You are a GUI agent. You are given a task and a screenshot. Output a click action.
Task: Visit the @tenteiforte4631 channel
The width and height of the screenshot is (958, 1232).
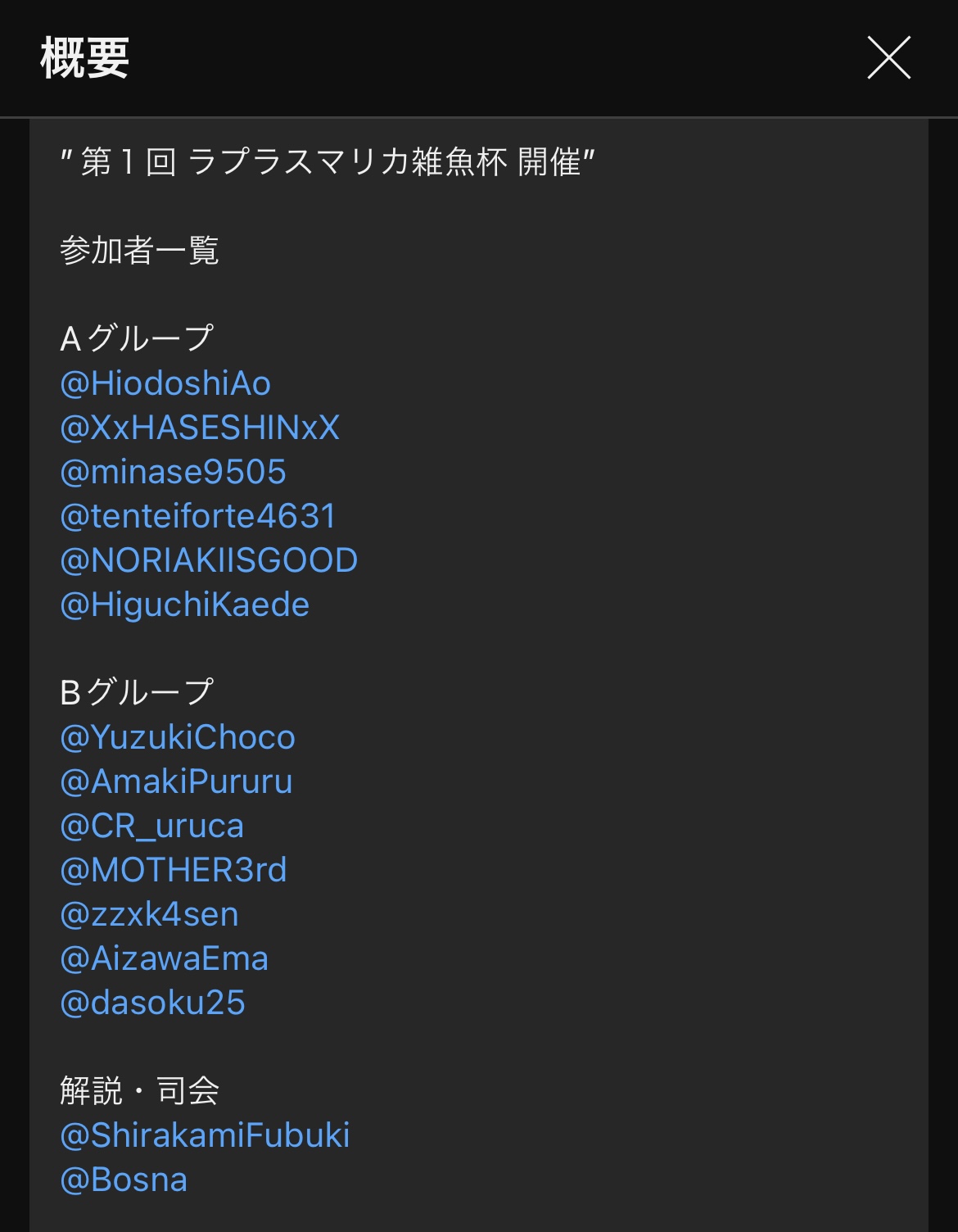tap(198, 516)
